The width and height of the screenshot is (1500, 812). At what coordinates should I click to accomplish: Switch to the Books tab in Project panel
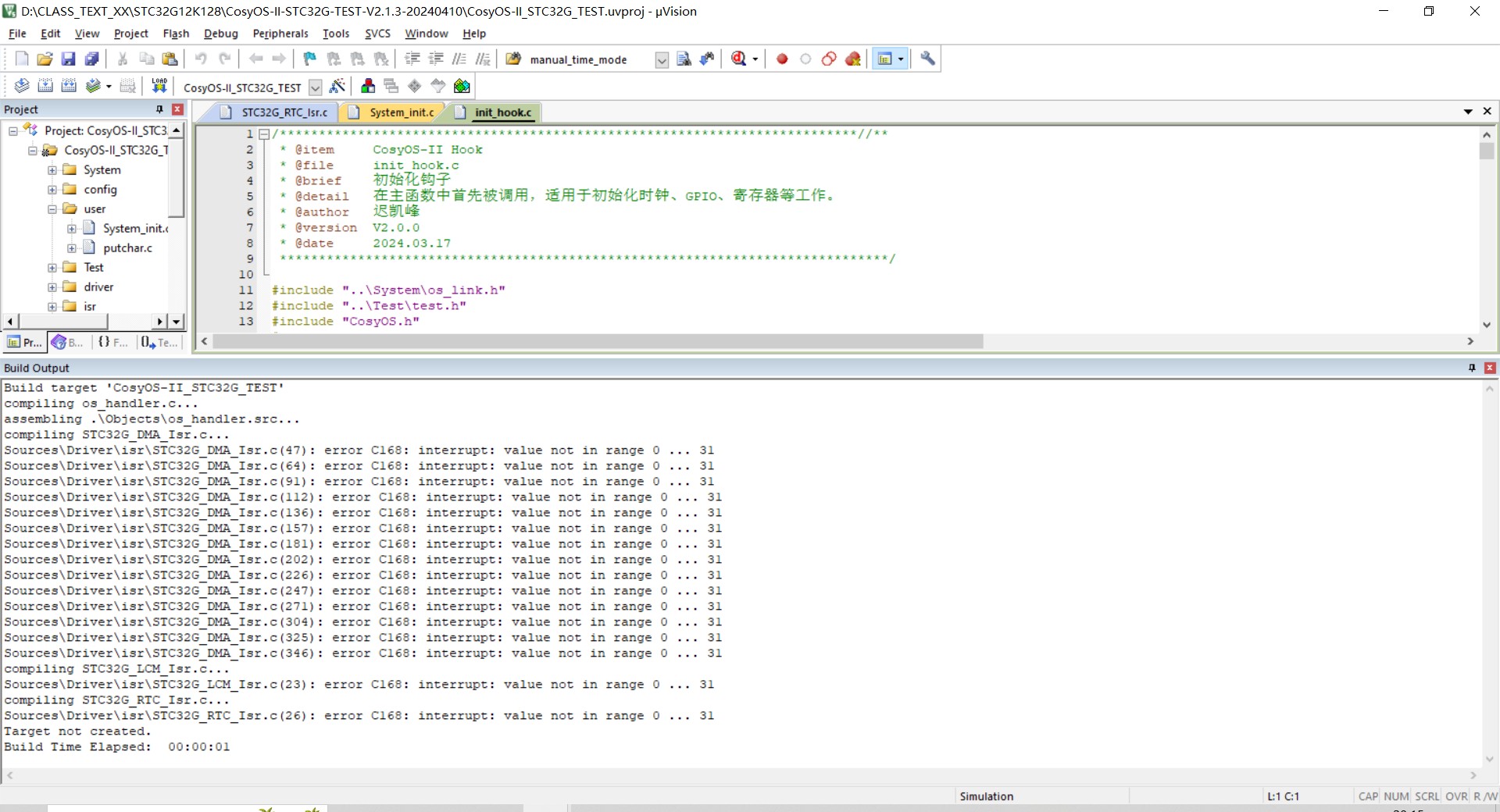(67, 342)
